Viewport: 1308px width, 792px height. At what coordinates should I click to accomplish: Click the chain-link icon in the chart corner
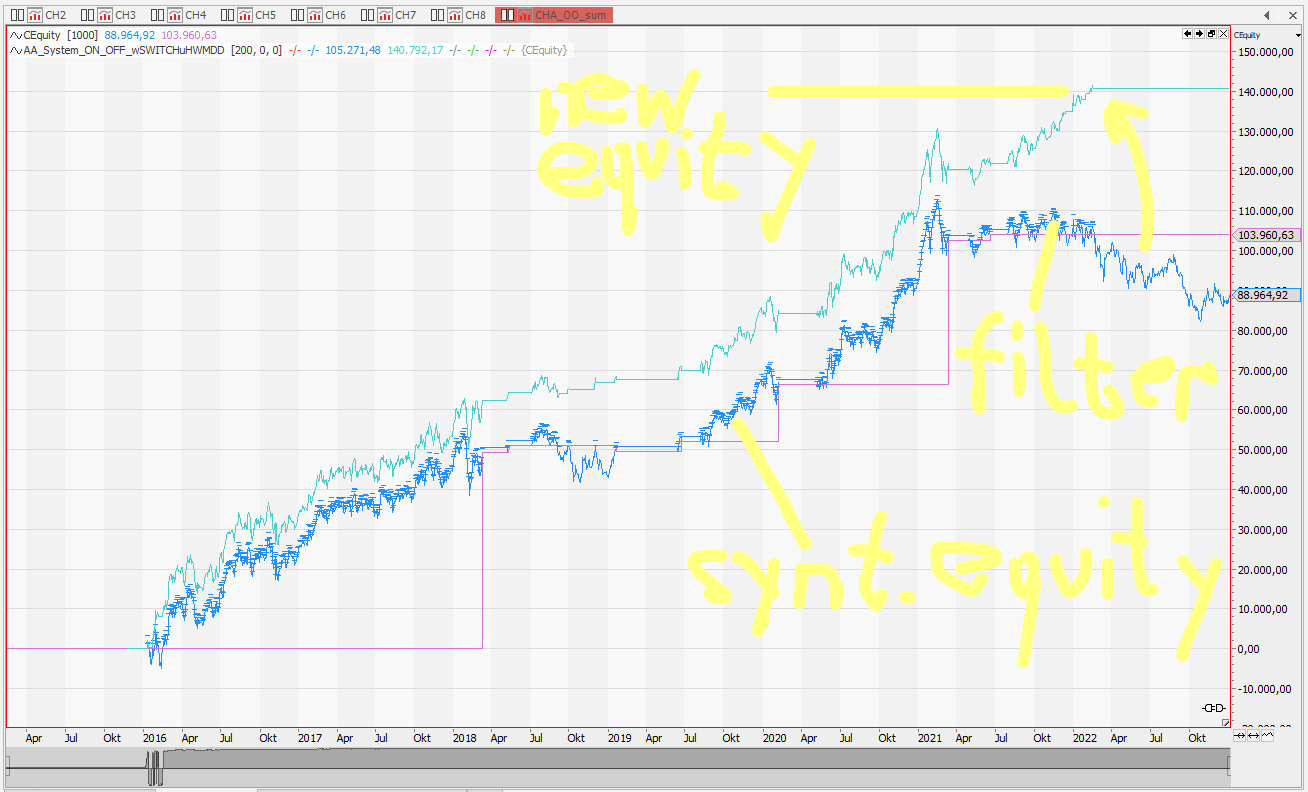1213,708
